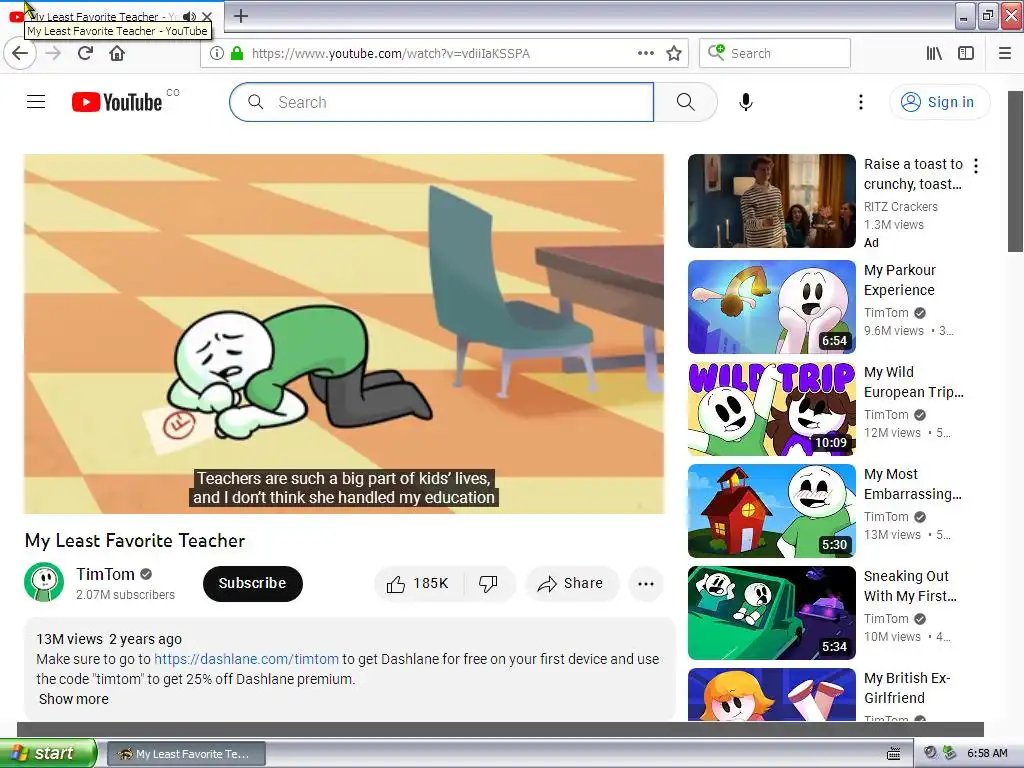Open the Wild Trip video thumbnail
Viewport: 1024px width, 768px height.
pyautogui.click(x=771, y=409)
